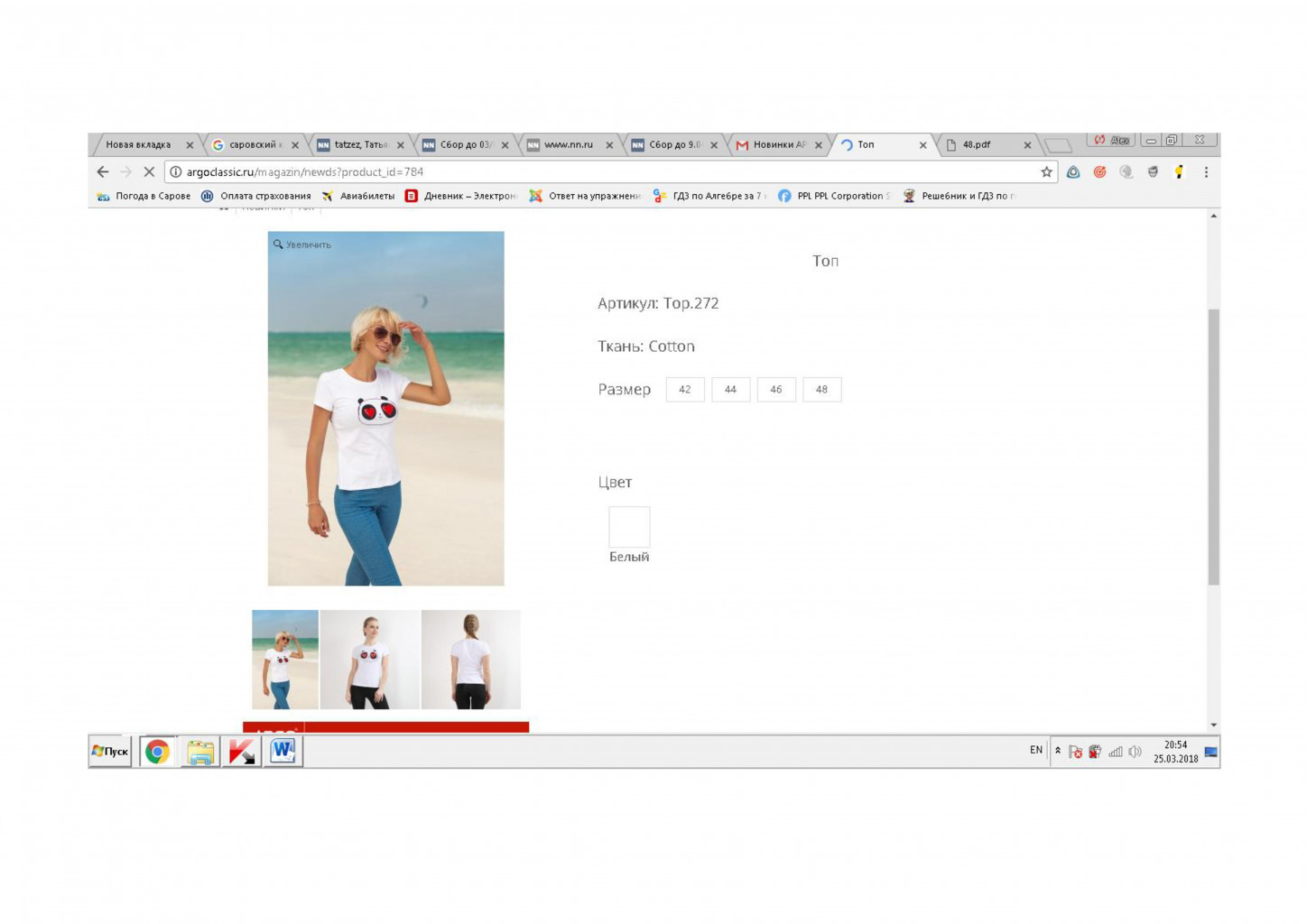Close the Топ tab
Screen dimensions: 1307x924
[922, 145]
